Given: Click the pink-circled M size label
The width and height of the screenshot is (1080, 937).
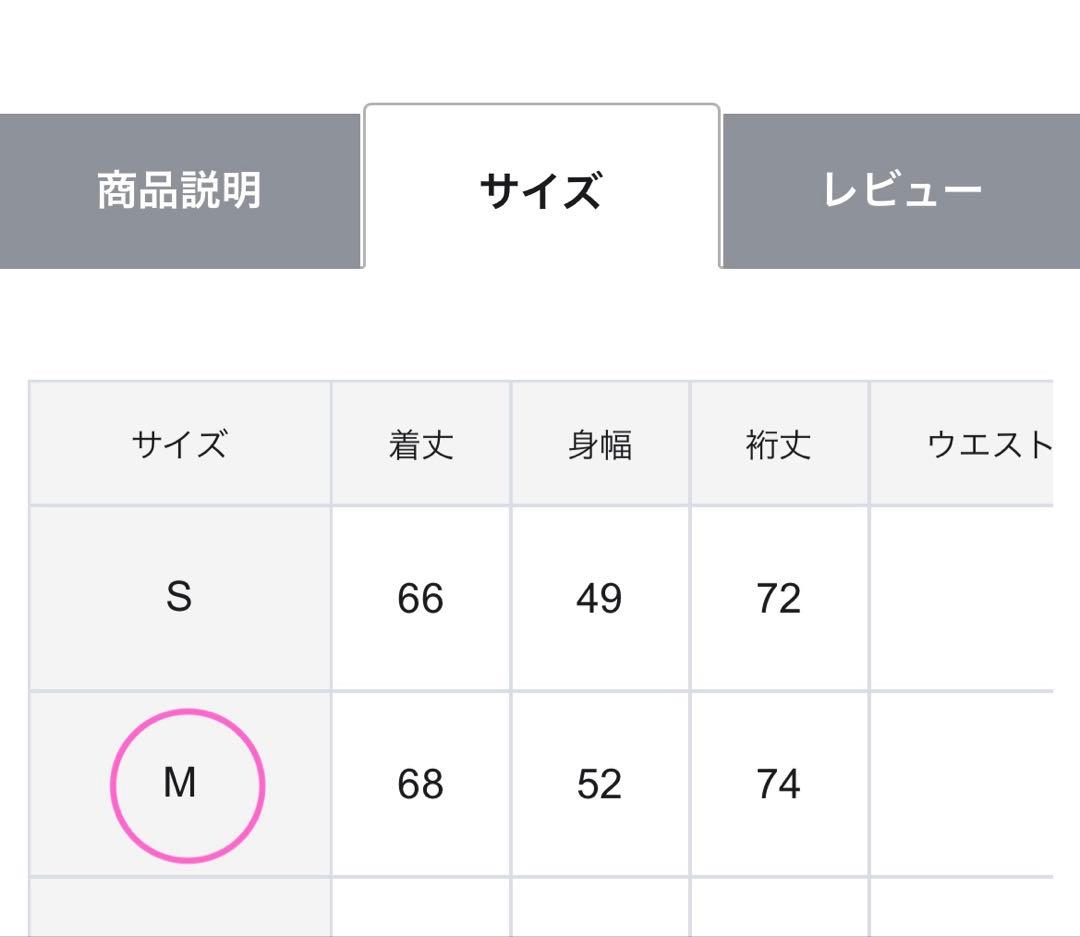Looking at the screenshot, I should 180,784.
